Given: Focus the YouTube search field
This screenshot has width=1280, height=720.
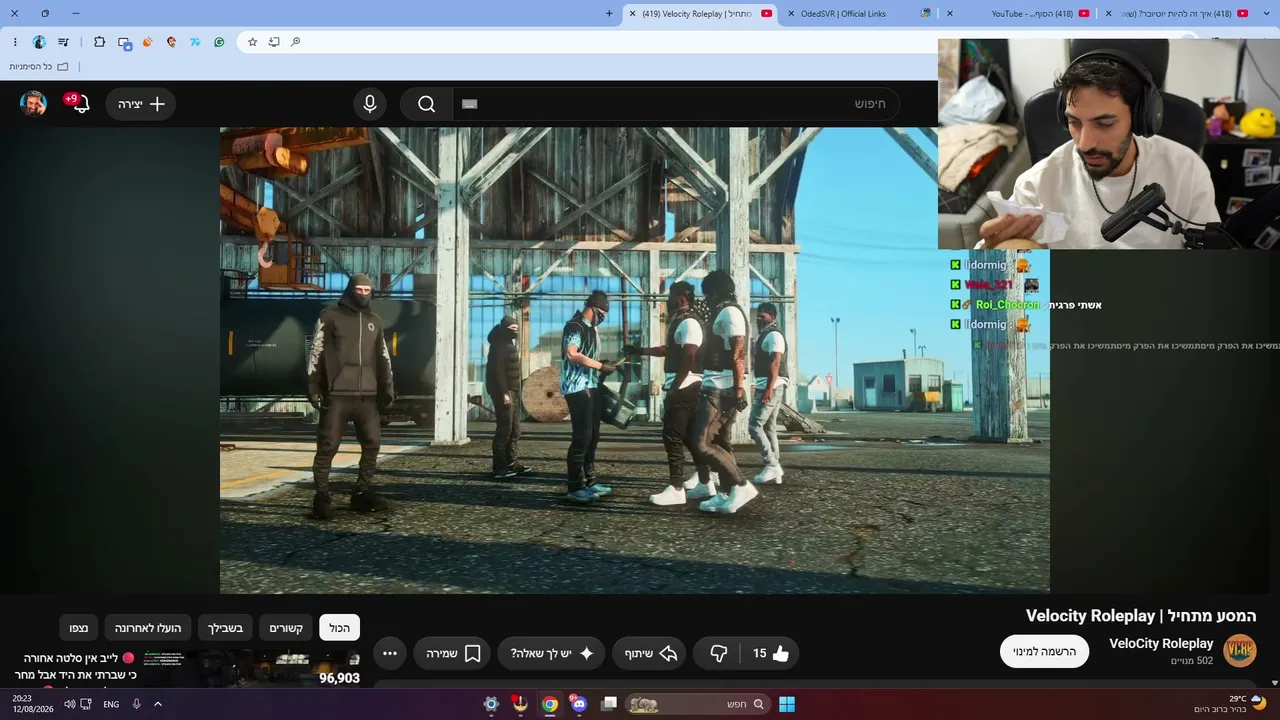Looking at the screenshot, I should [x=676, y=104].
